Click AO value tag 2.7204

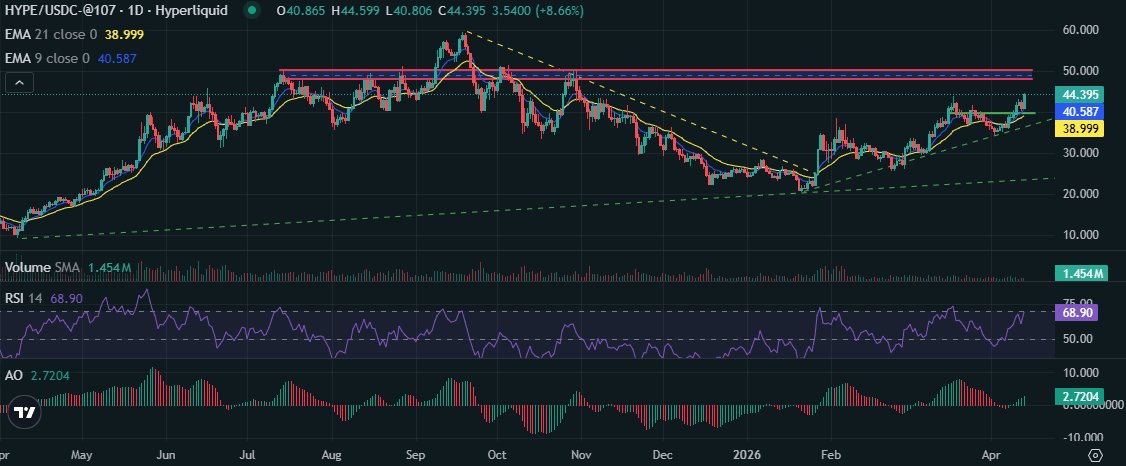pos(1081,396)
